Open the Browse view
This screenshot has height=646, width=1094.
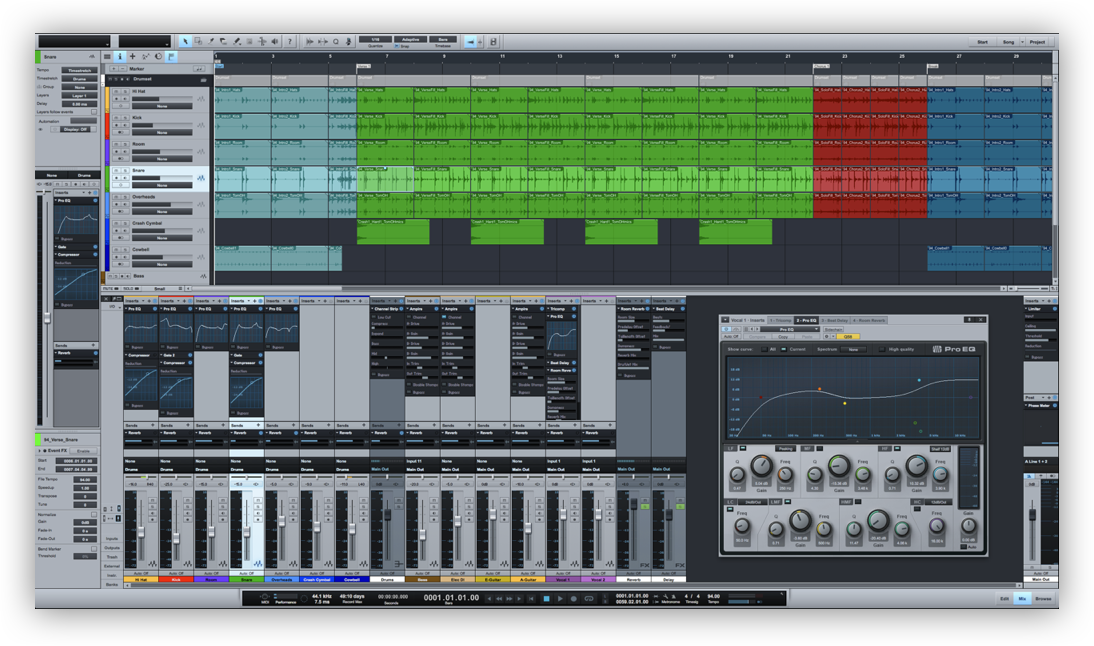click(x=1043, y=599)
